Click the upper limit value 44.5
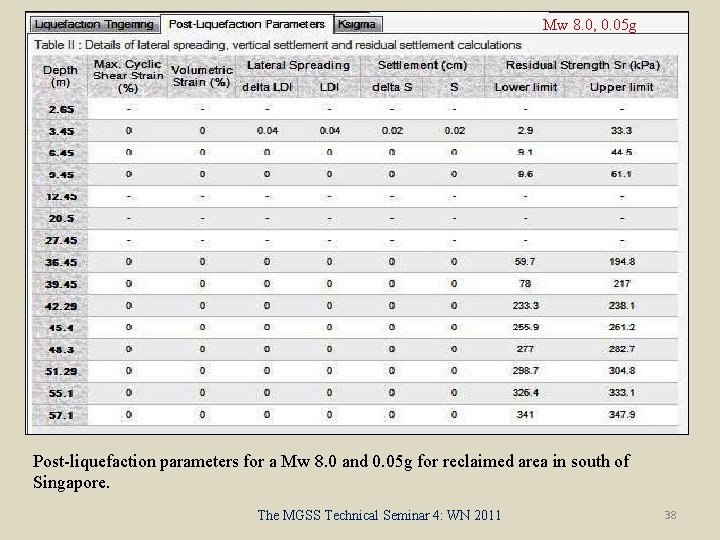This screenshot has width=720, height=540. (622, 152)
